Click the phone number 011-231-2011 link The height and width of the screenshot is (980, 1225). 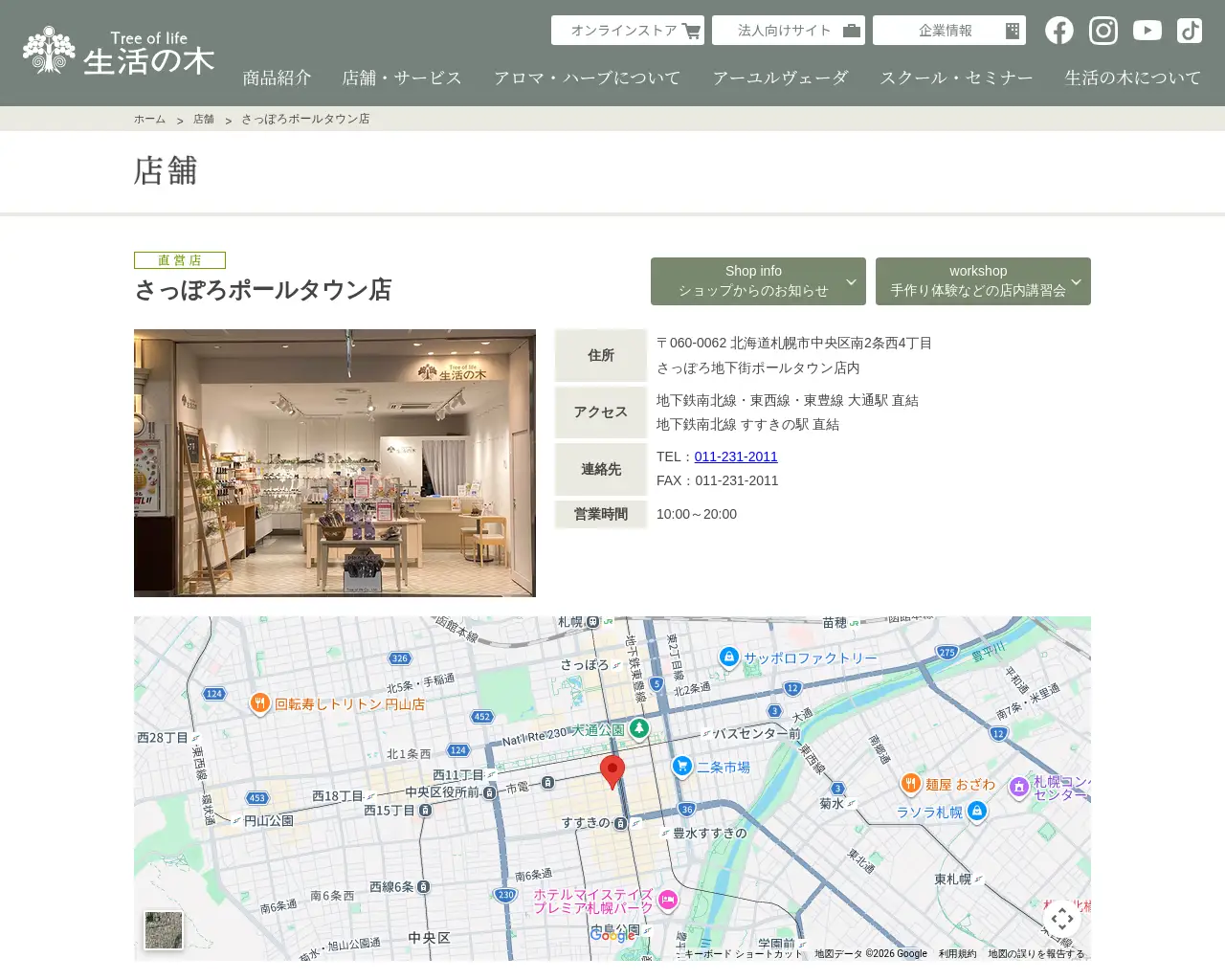(x=736, y=457)
